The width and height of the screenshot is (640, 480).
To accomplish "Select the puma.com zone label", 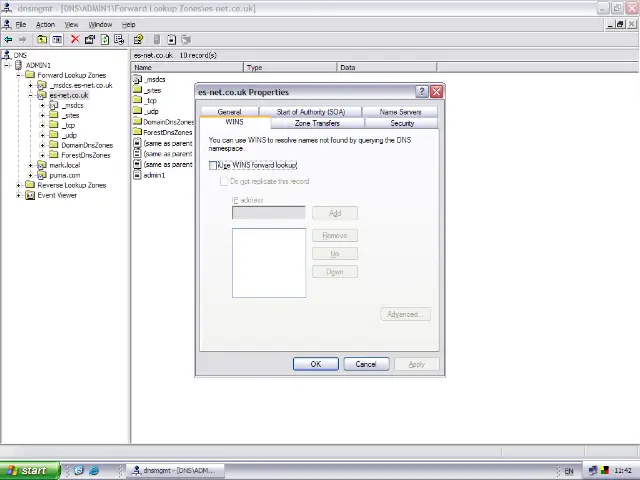I will 64,175.
